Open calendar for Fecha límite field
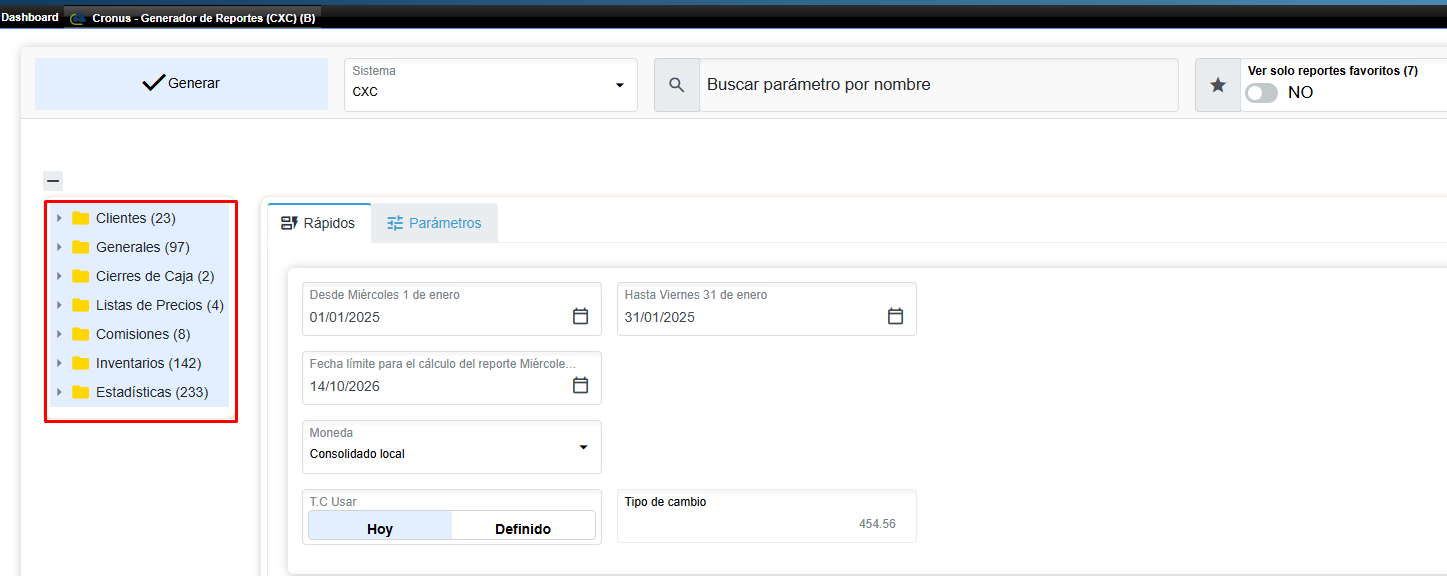The width and height of the screenshot is (1447, 576). point(580,385)
